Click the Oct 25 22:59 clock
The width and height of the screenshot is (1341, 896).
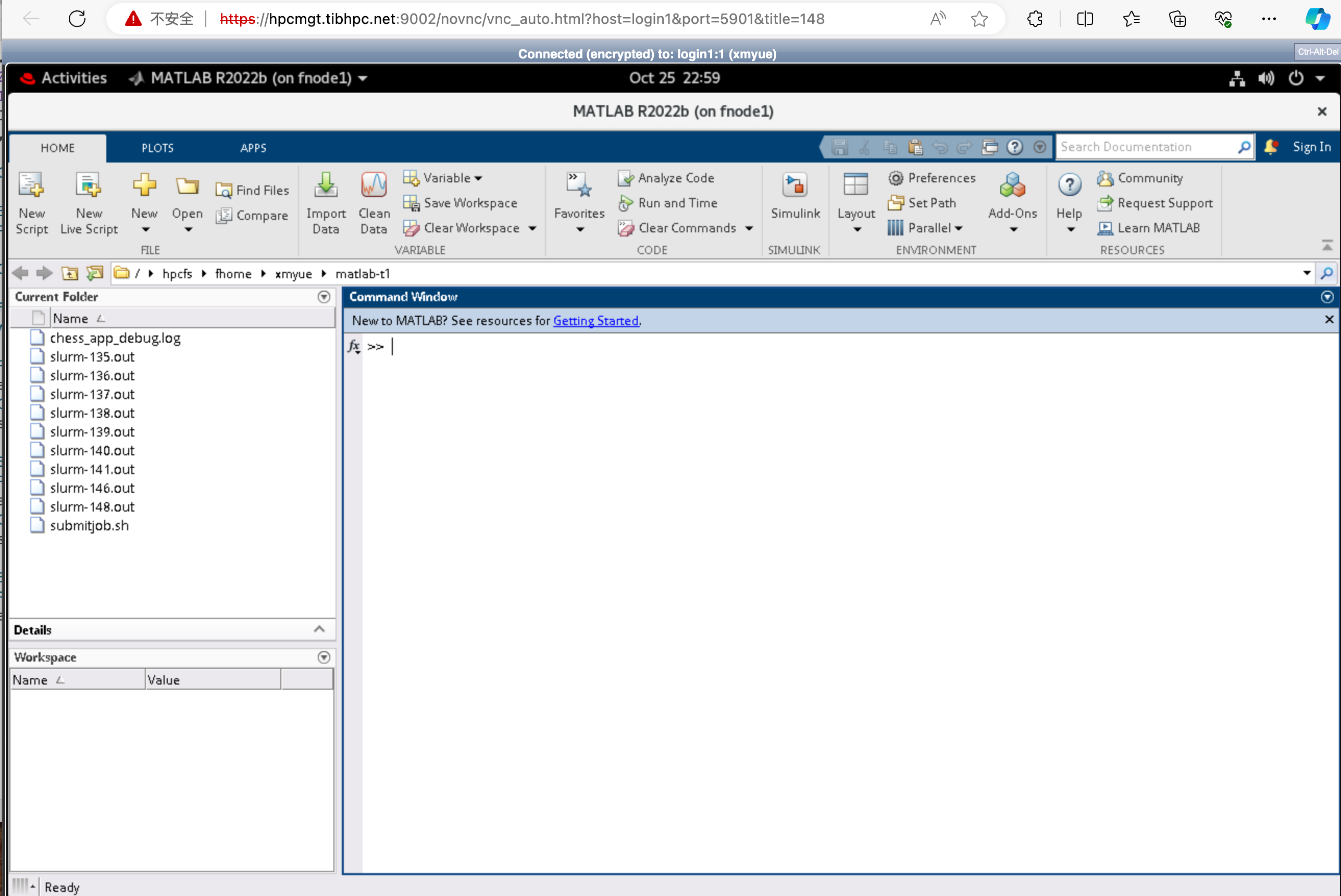pyautogui.click(x=674, y=78)
